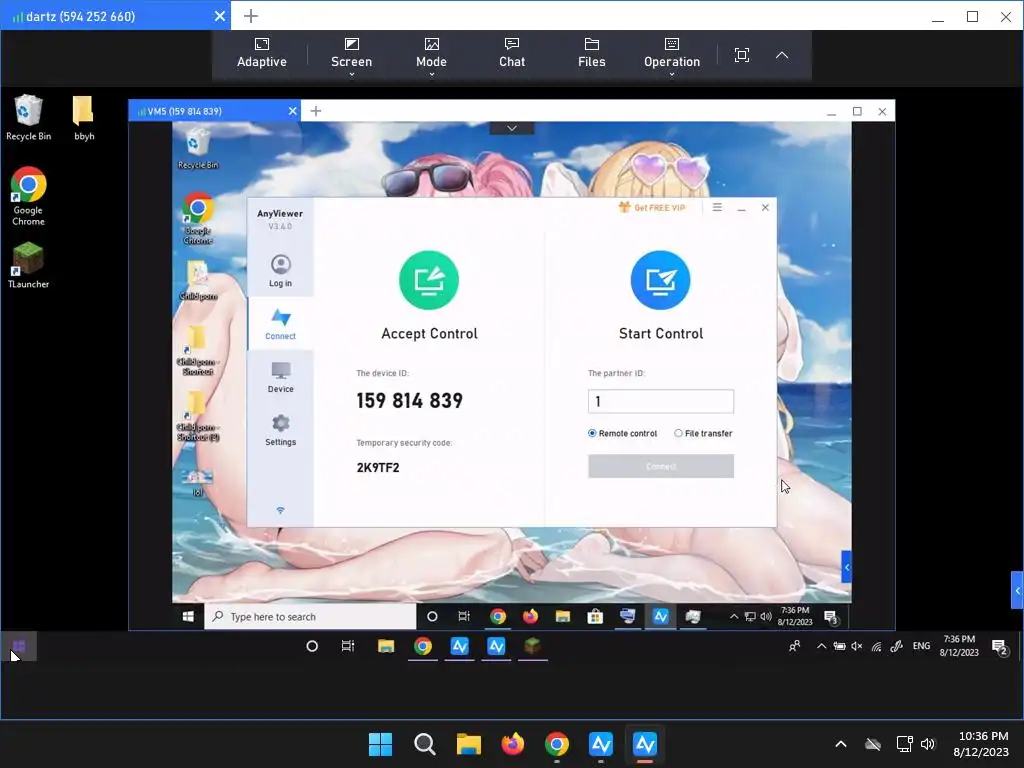1024x768 pixels.
Task: Open File Explorer in the VM5 taskbar
Action: click(563, 616)
